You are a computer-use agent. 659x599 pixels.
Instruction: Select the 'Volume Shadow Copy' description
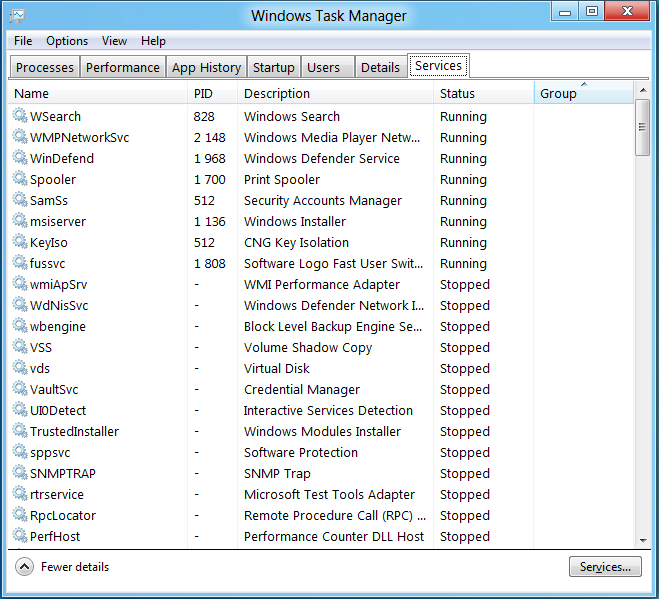click(x=308, y=348)
